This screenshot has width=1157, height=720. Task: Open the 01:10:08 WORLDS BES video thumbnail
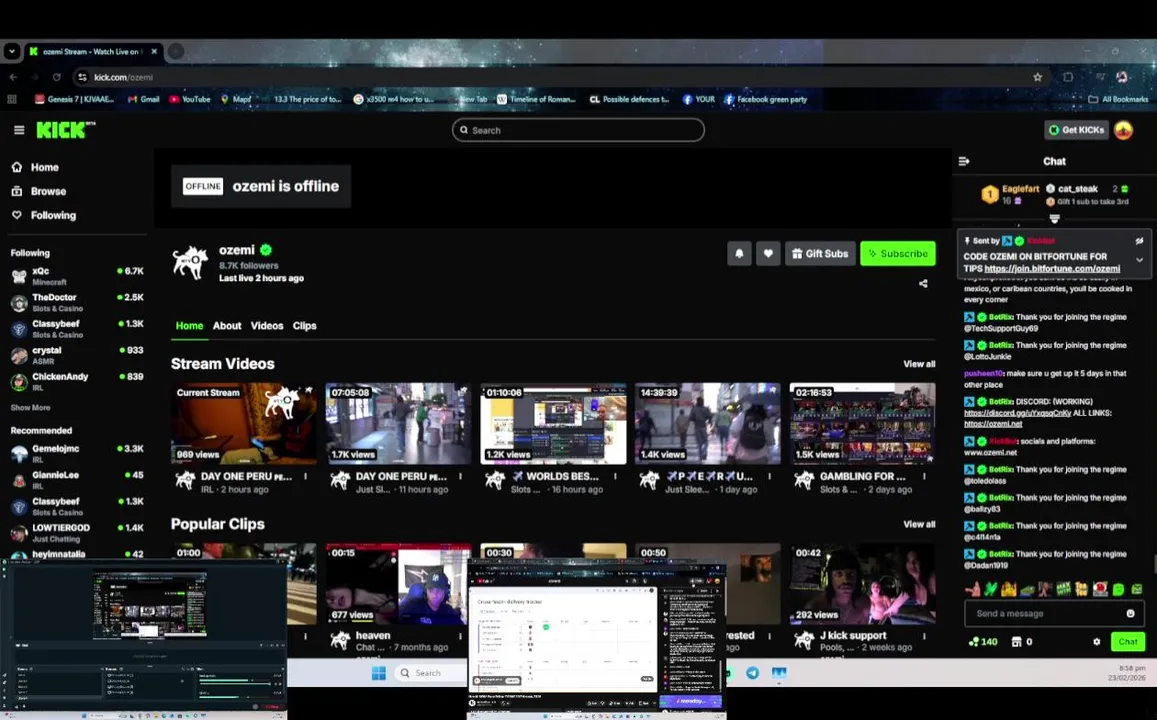553,423
